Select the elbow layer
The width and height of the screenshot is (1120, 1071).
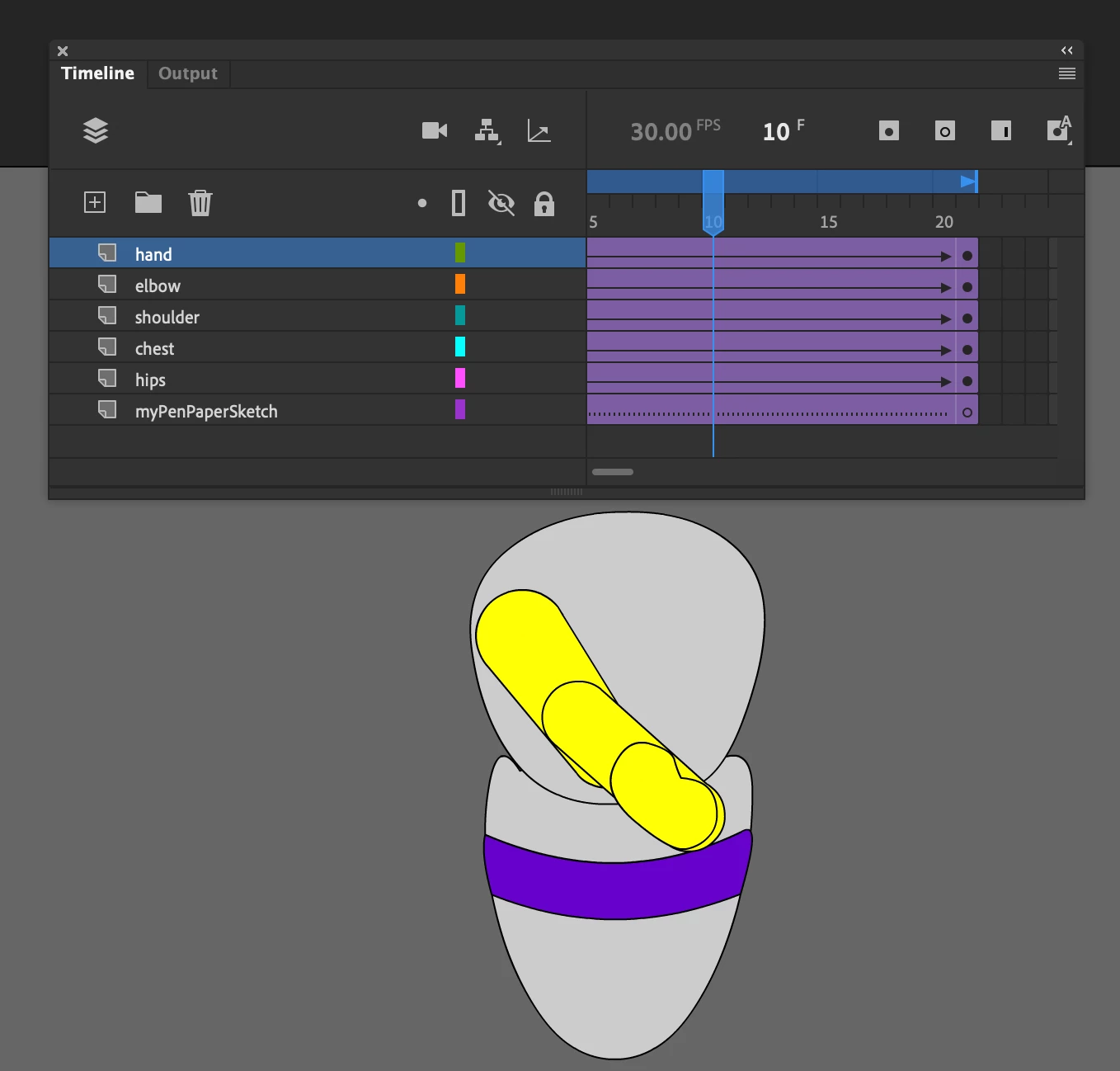[x=318, y=285]
